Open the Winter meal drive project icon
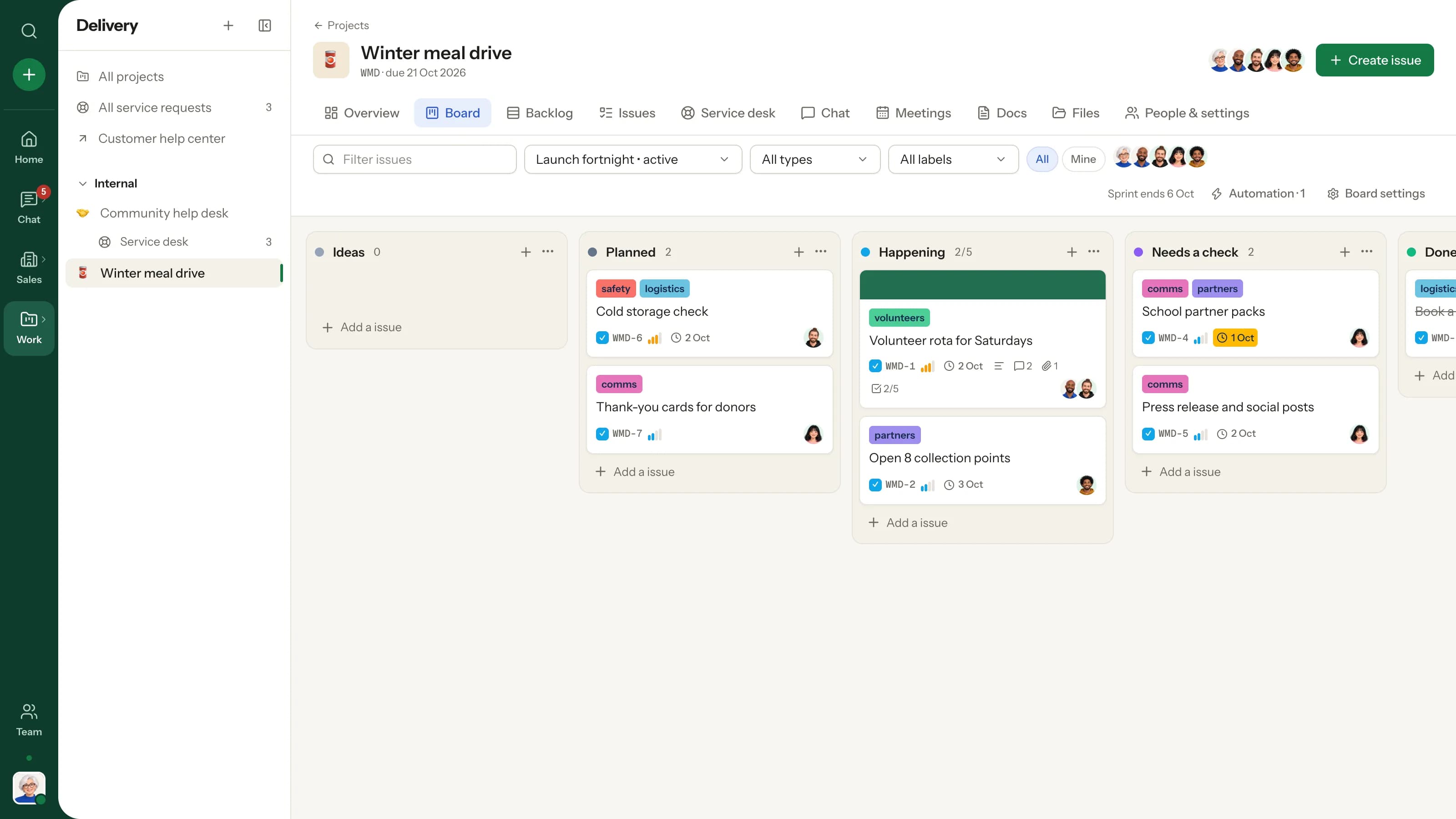 [331, 60]
